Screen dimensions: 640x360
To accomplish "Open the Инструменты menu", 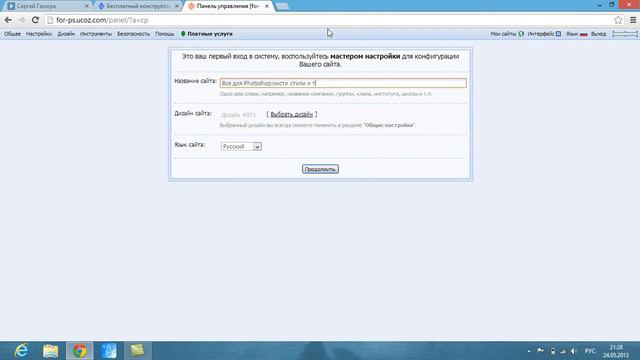I will click(x=96, y=34).
